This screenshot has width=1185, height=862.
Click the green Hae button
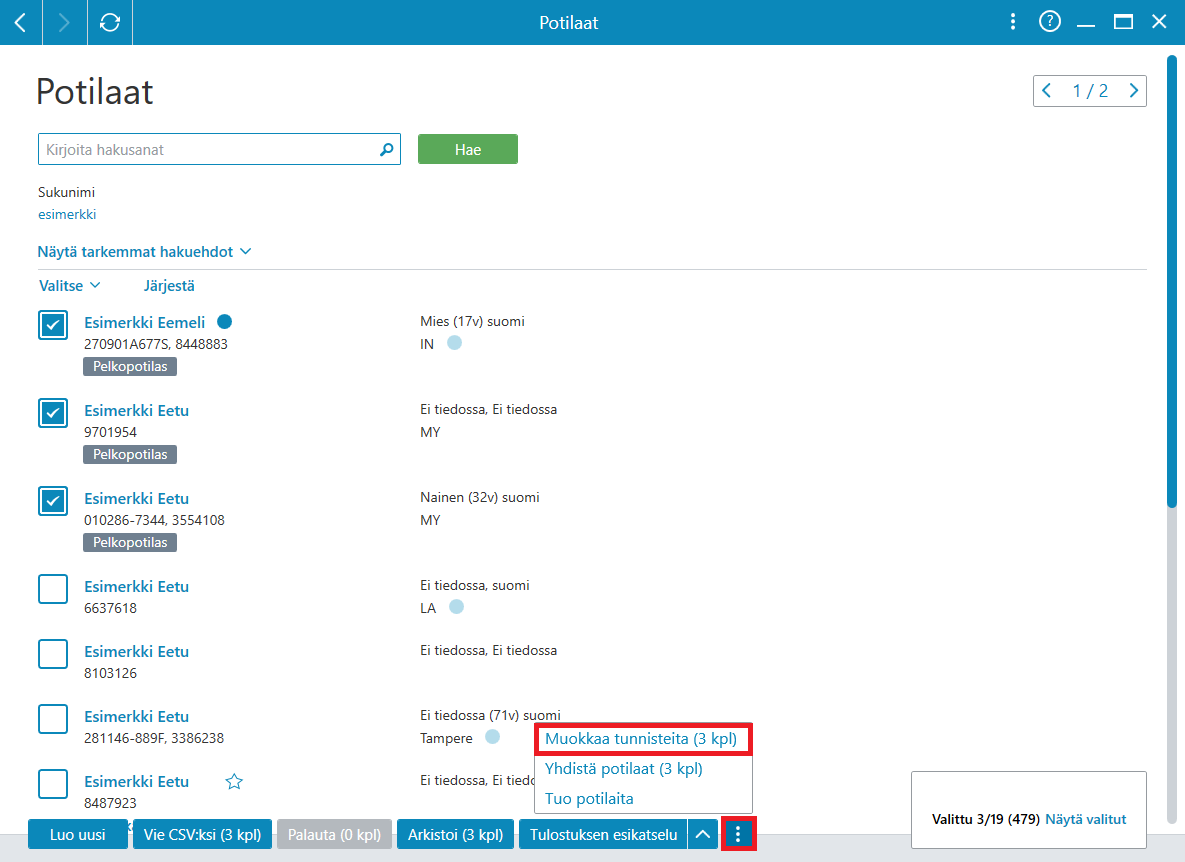(x=468, y=149)
